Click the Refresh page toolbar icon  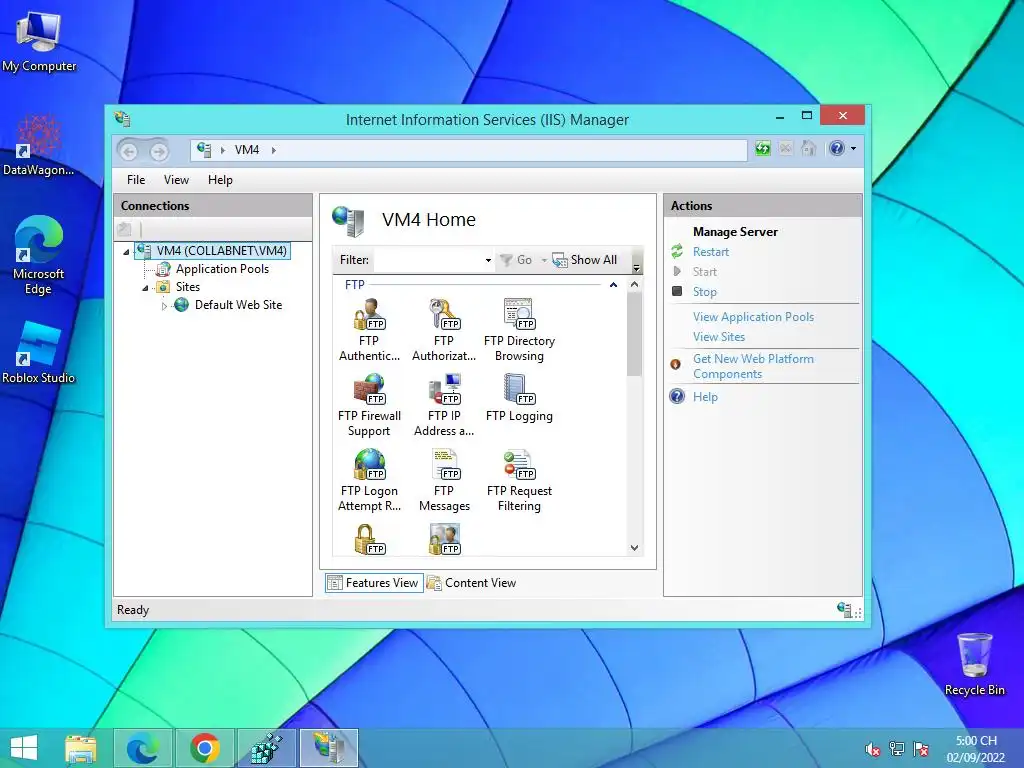pyautogui.click(x=763, y=149)
